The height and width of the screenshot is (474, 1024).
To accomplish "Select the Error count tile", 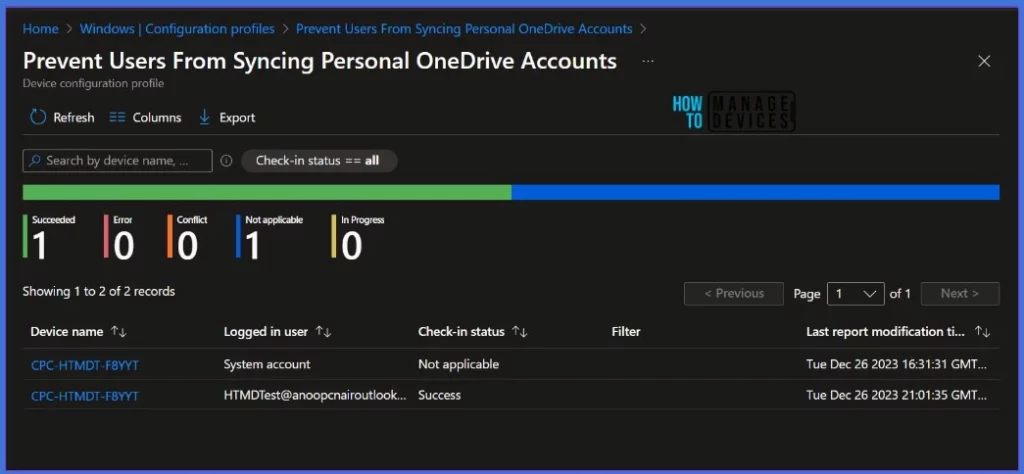I will (x=120, y=236).
